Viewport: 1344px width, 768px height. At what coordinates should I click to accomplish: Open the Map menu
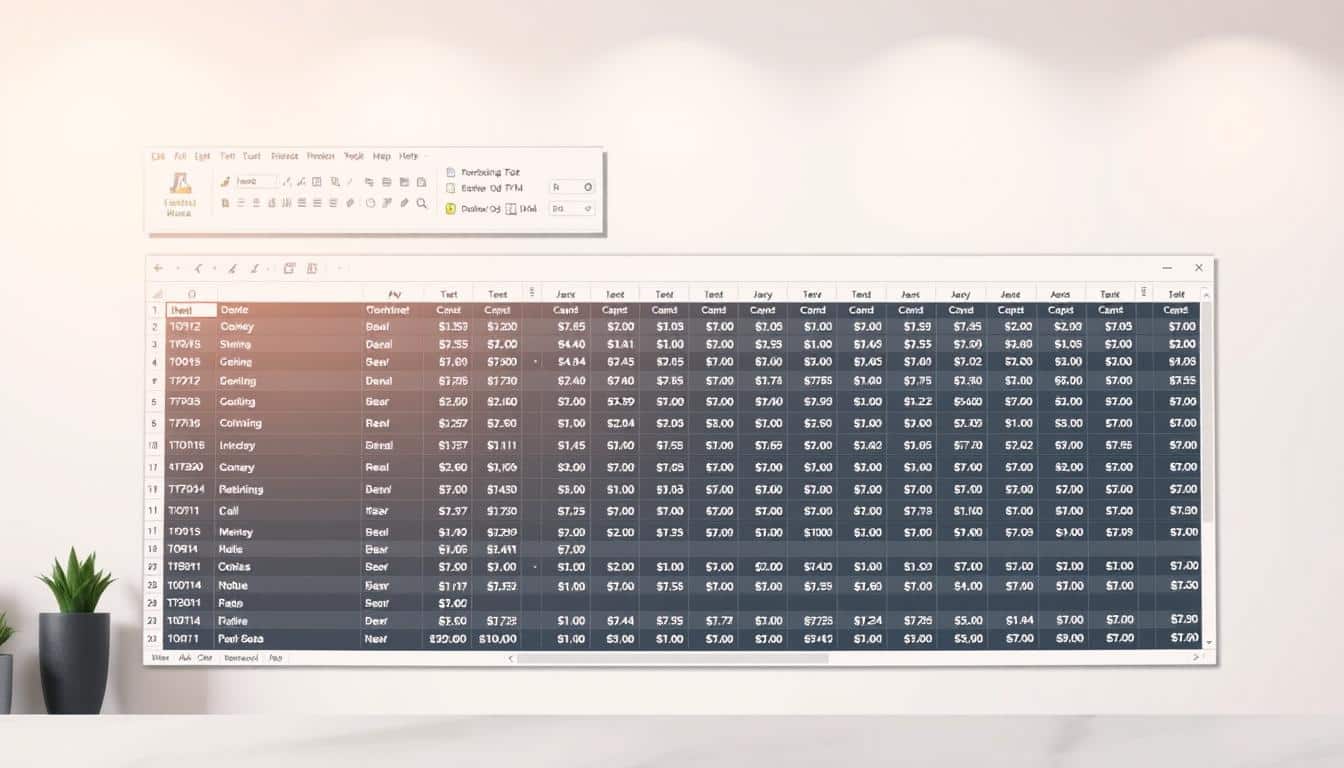[x=382, y=156]
